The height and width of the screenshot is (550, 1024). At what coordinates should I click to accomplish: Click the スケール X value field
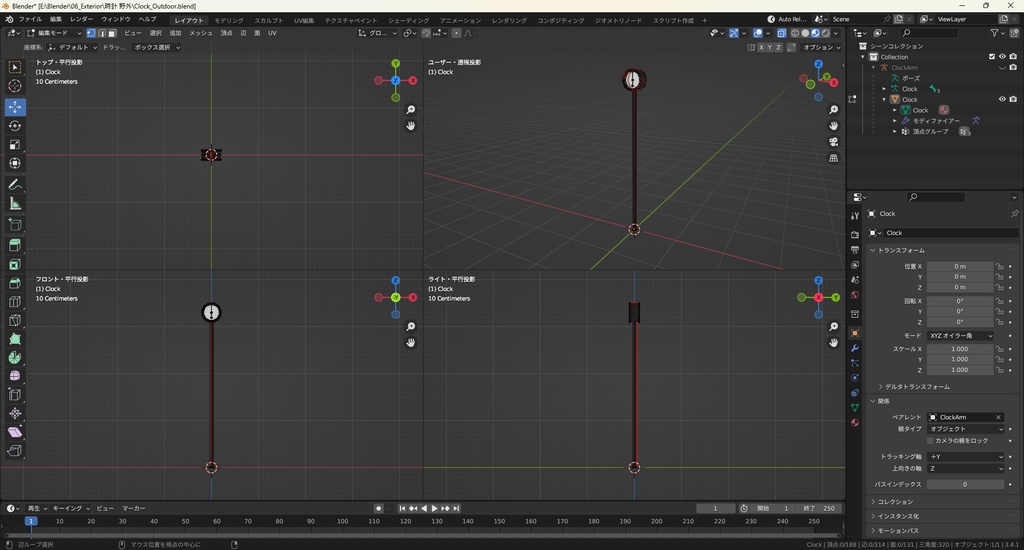[959, 349]
